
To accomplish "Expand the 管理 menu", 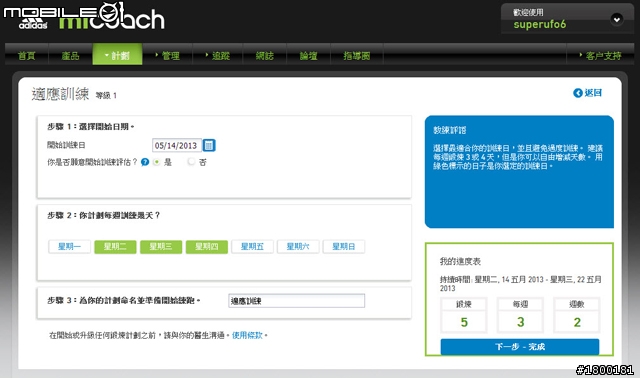I will [168, 56].
